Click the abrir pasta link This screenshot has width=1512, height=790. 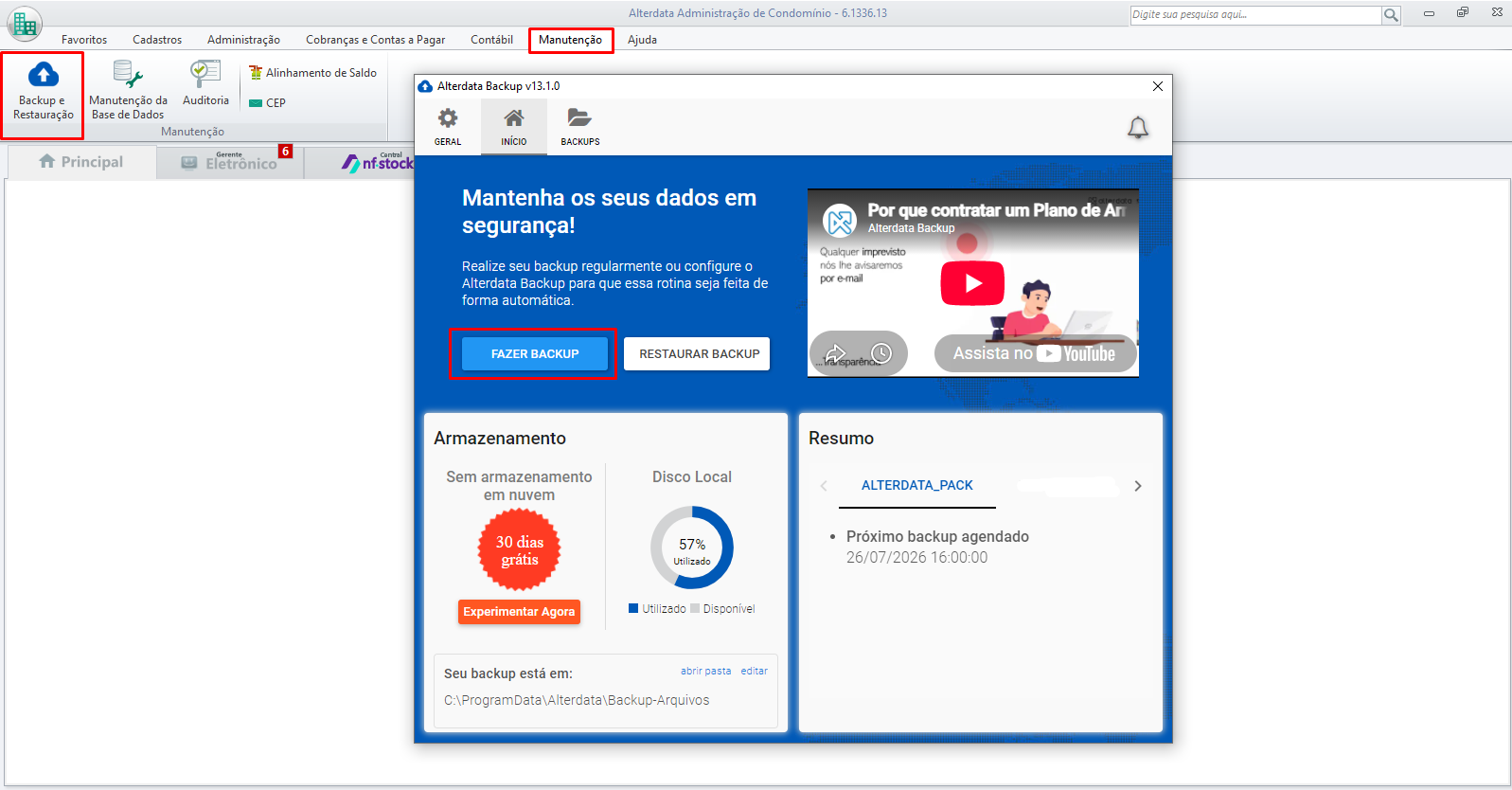pos(705,671)
